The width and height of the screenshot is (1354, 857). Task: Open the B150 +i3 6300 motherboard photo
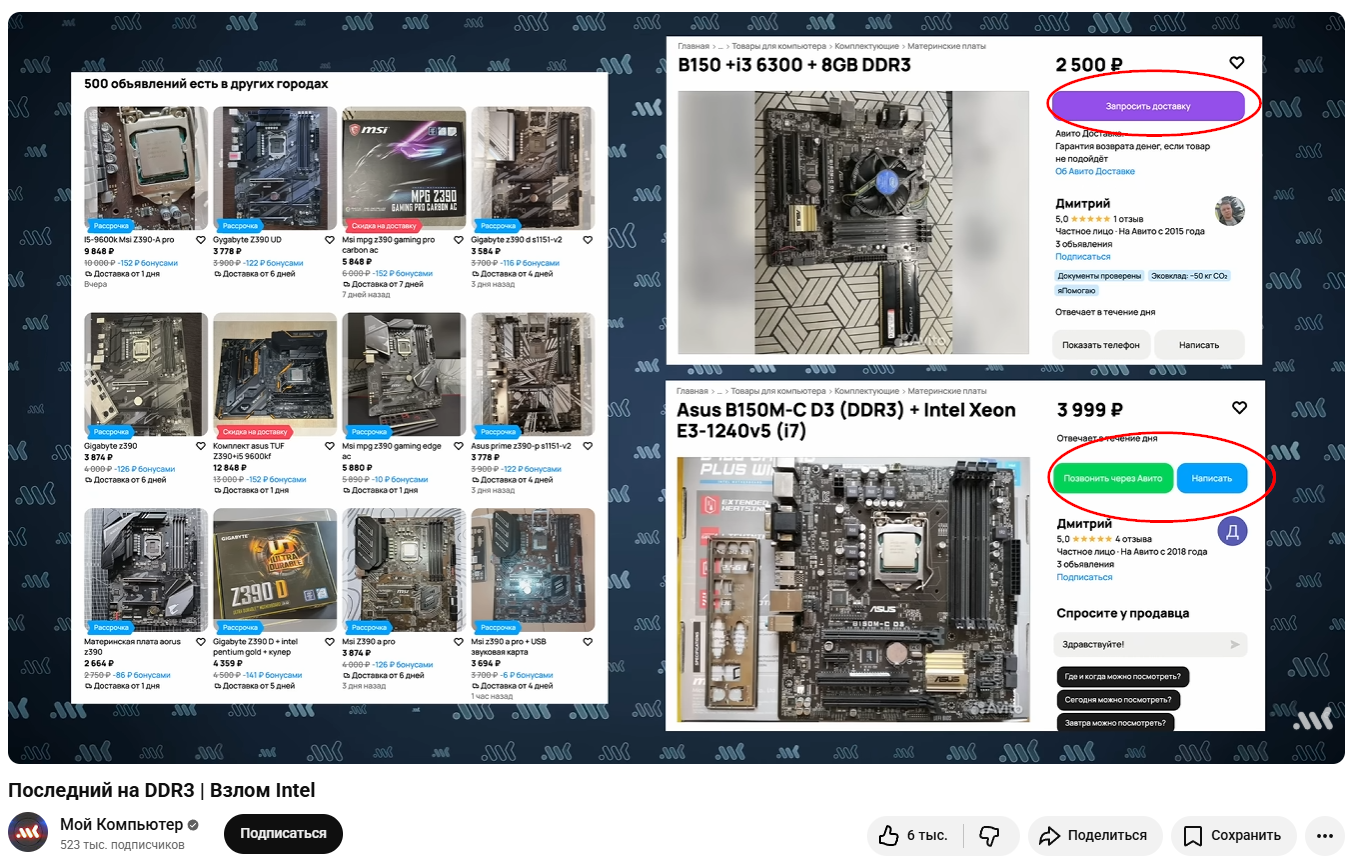(853, 222)
